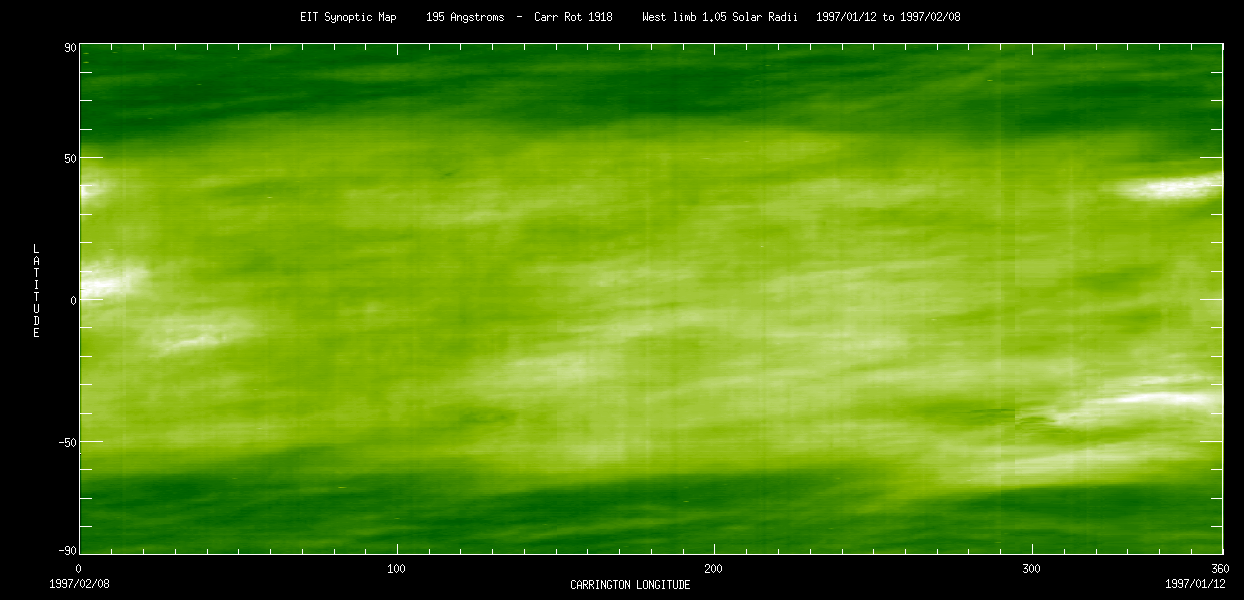Click the bright white streak in lower-right map area
This screenshot has height=600, width=1244.
pyautogui.click(x=1160, y=399)
